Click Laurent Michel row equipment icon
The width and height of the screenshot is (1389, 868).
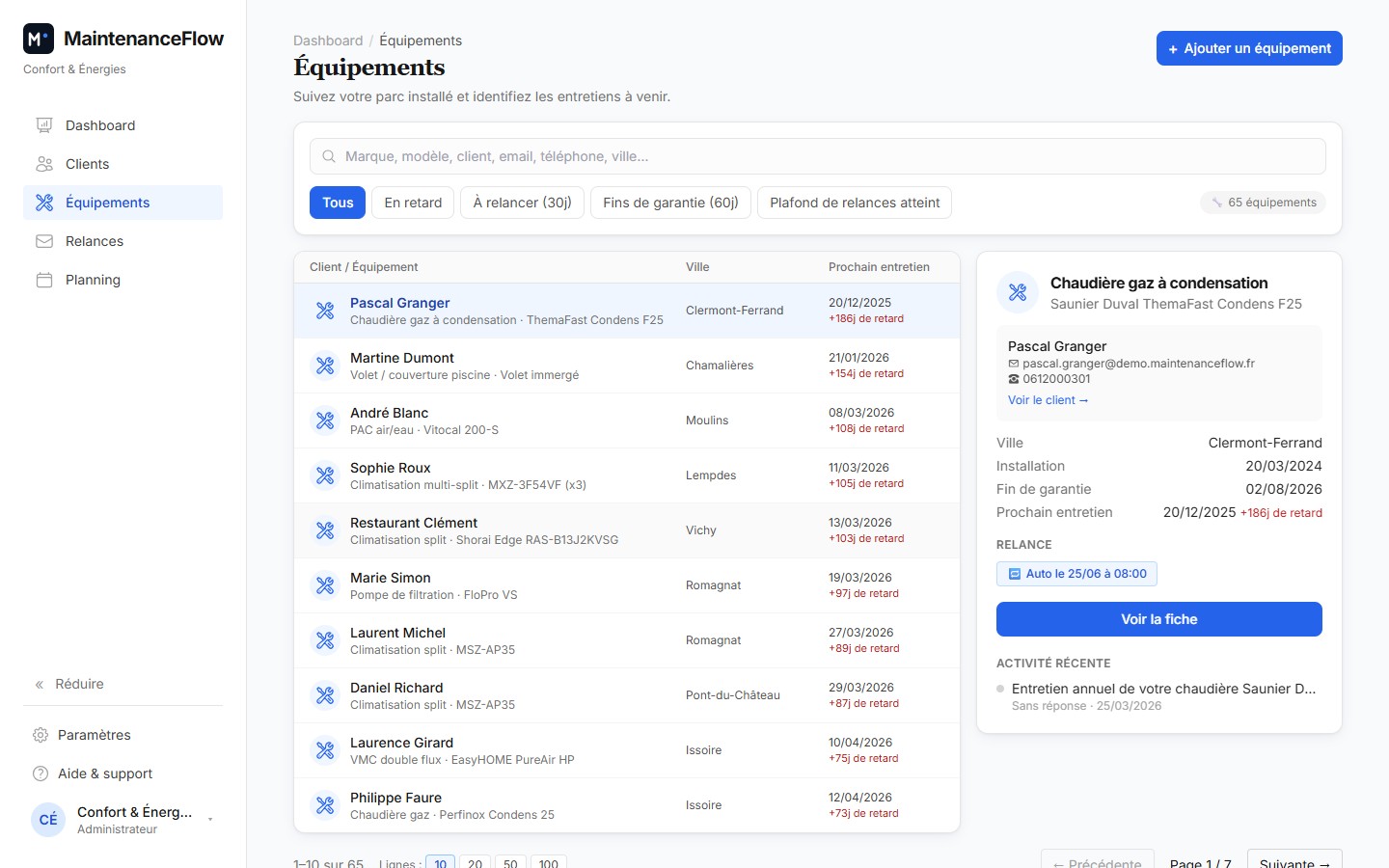325,640
